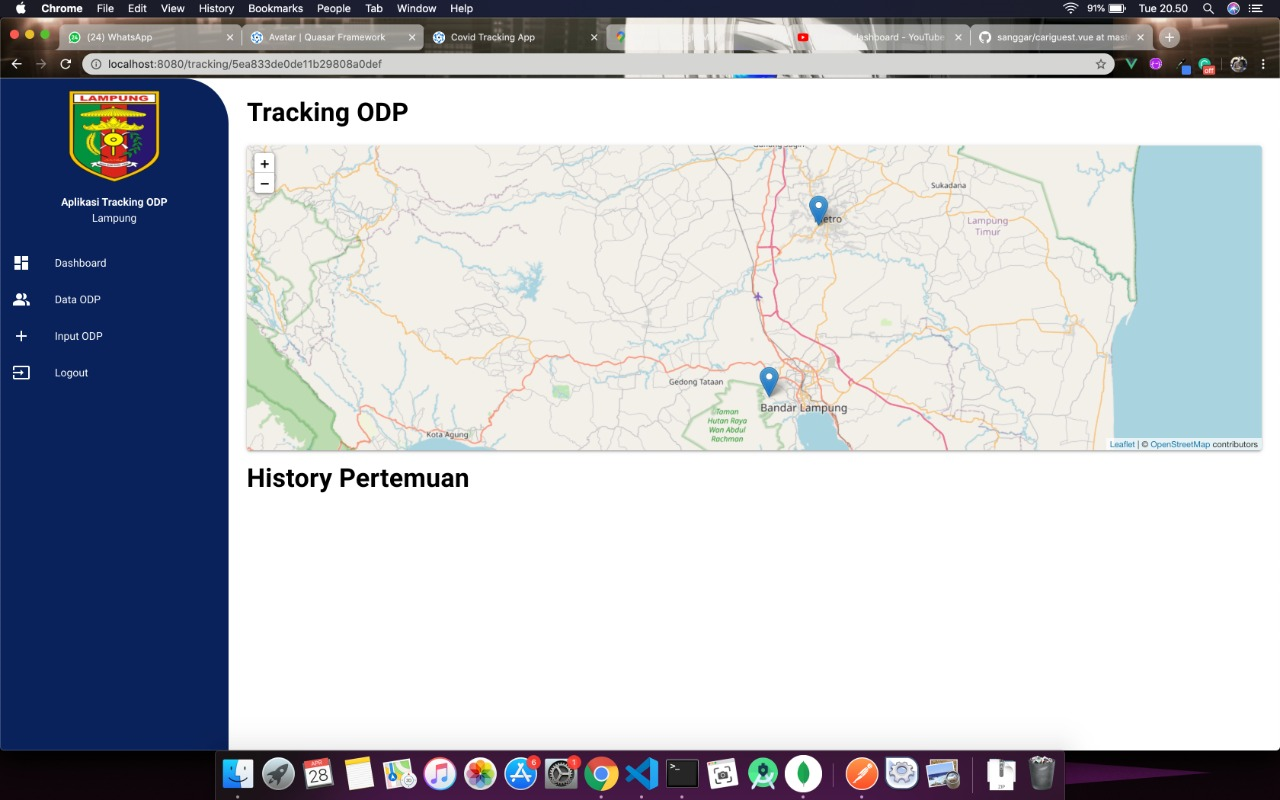
Task: Click the Bandar Lampung label on map
Action: (804, 408)
